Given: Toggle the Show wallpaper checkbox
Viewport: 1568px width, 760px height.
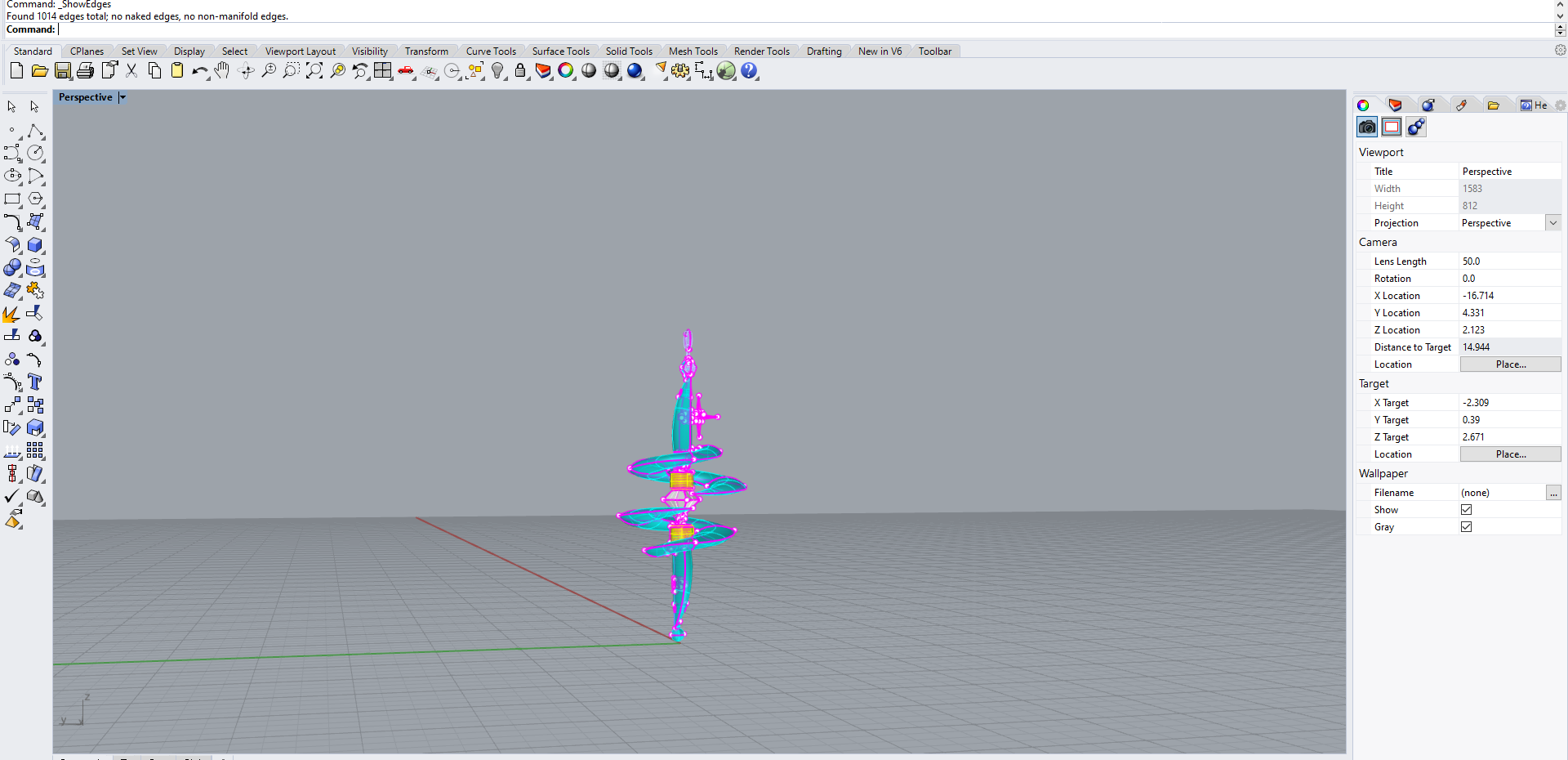Looking at the screenshot, I should 1467,510.
